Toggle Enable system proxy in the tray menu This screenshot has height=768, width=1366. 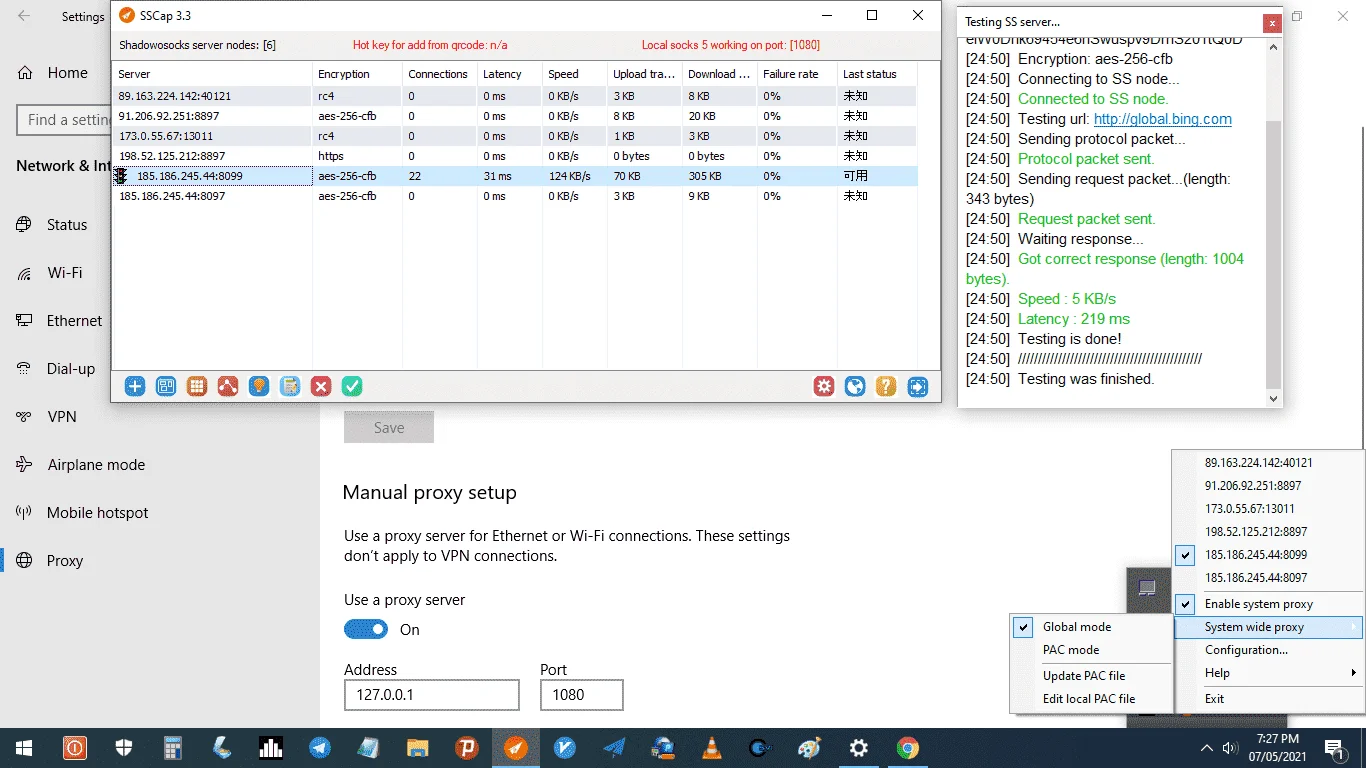point(1268,604)
